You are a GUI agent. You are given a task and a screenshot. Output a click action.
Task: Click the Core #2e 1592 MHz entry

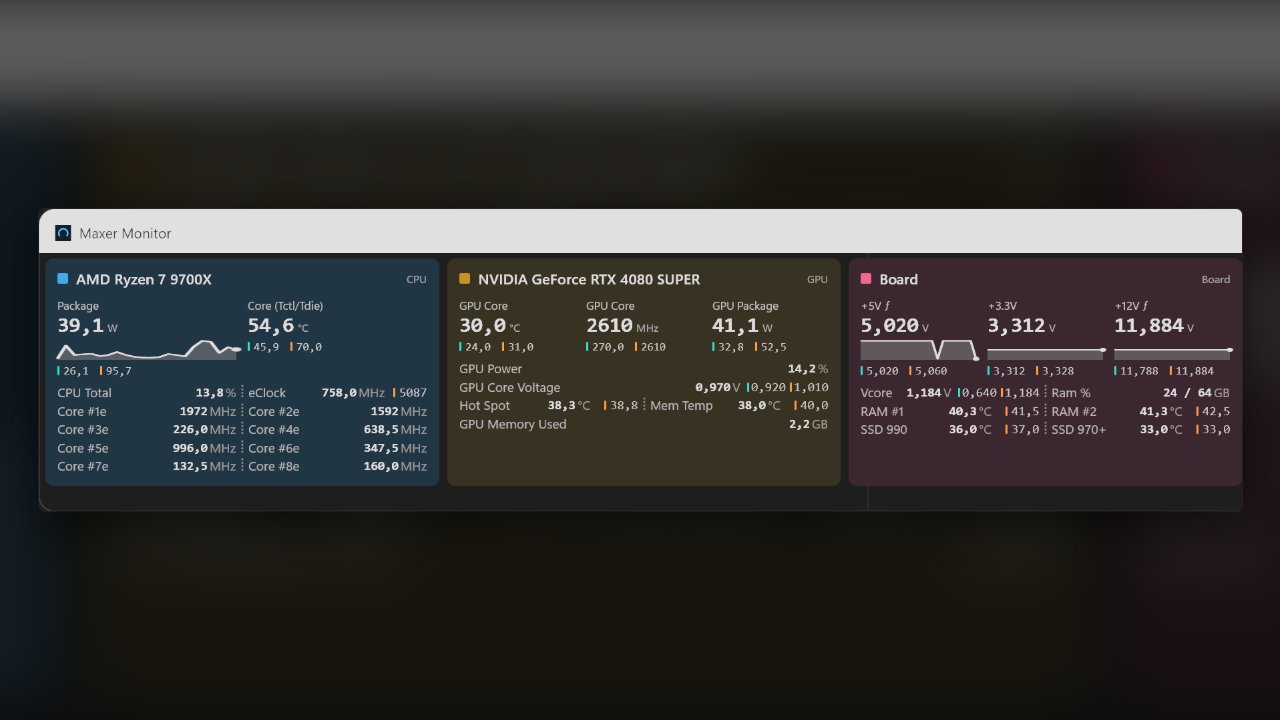tap(338, 411)
